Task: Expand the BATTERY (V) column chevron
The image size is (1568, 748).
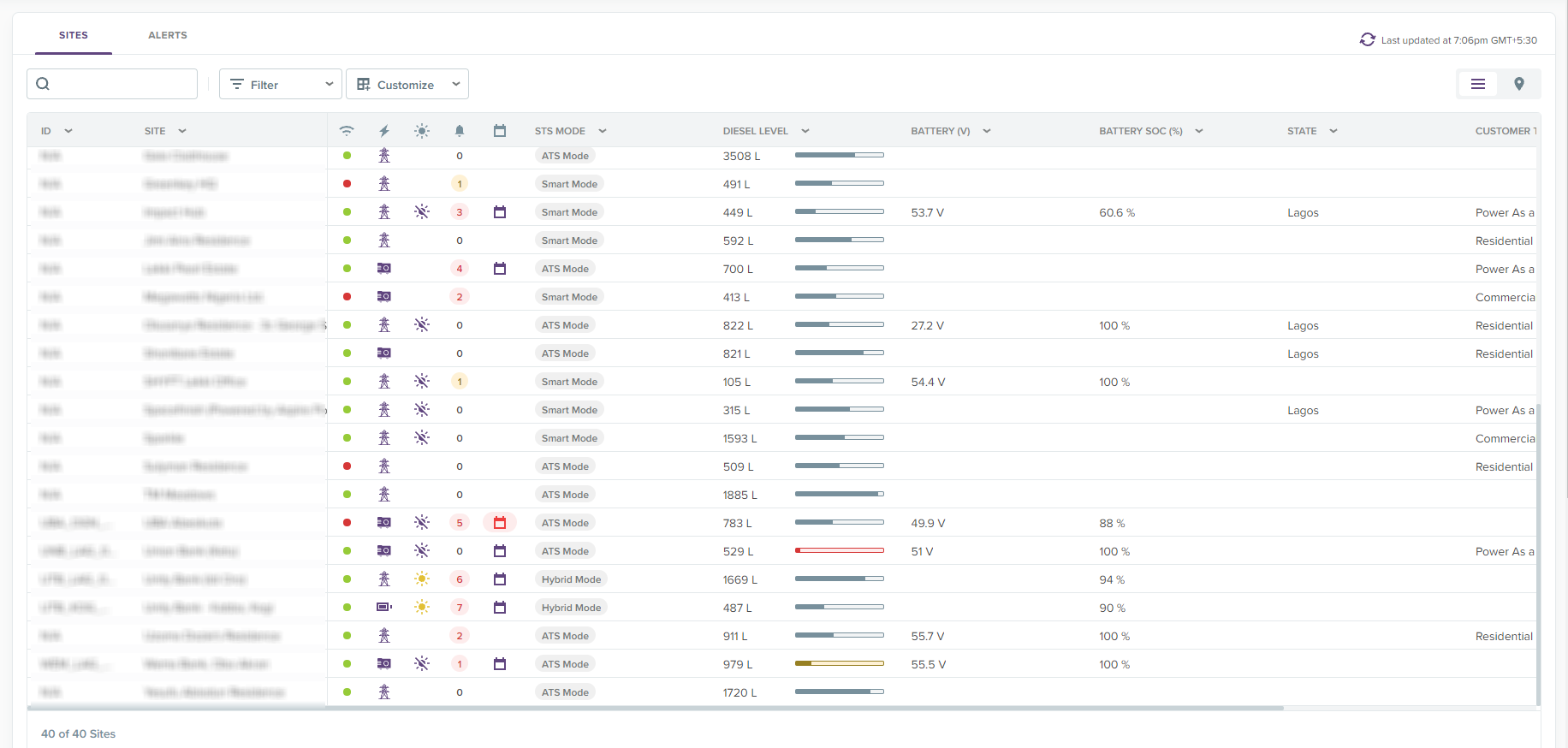Action: [x=987, y=131]
